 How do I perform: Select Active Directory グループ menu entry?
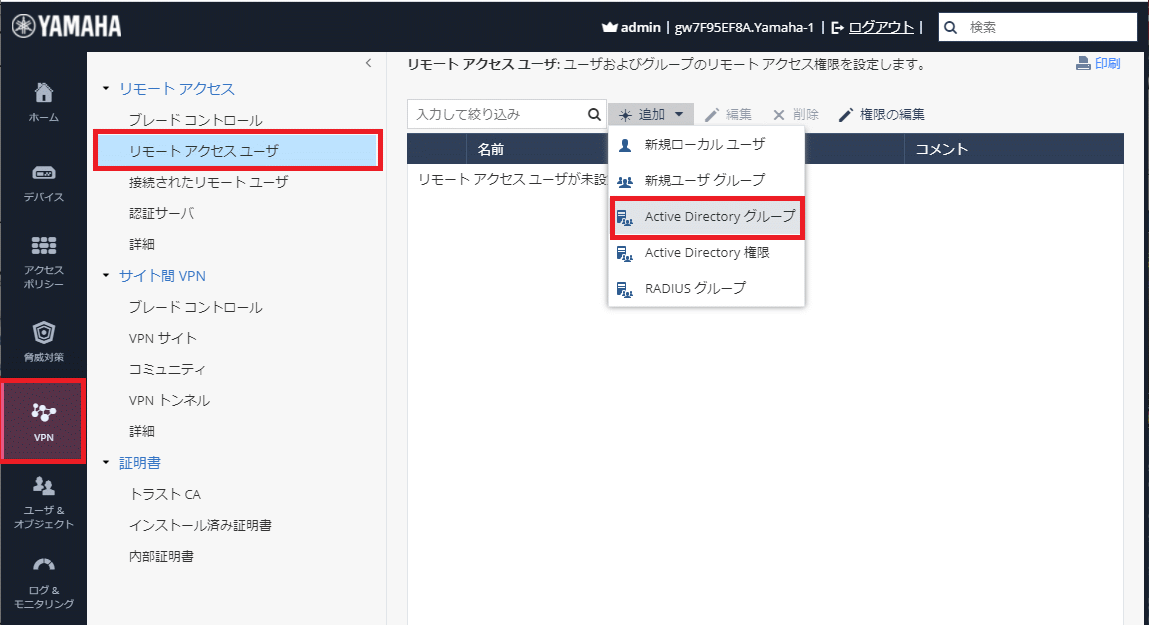coord(719,216)
